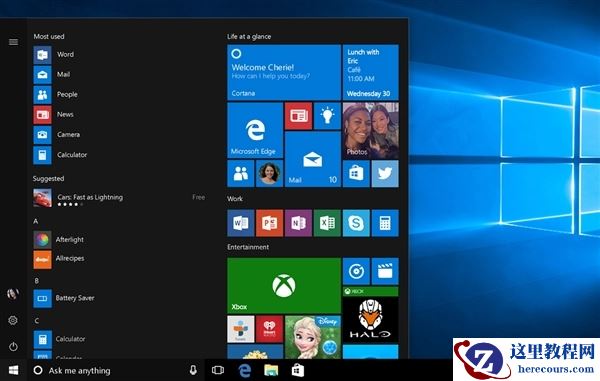The image size is (600, 381).
Task: Open File Explorer from the taskbar
Action: (271, 370)
